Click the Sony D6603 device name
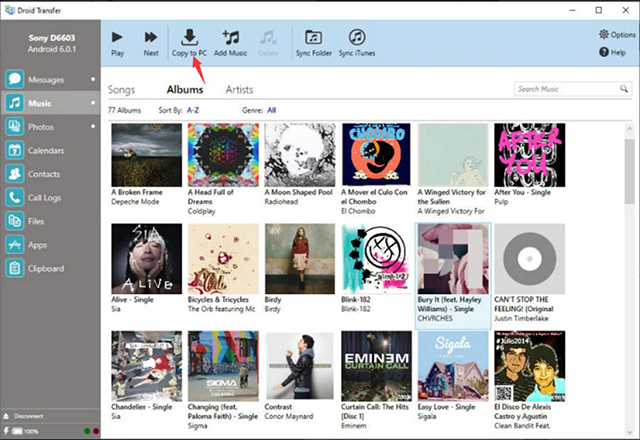This screenshot has width=640, height=440. (51, 38)
